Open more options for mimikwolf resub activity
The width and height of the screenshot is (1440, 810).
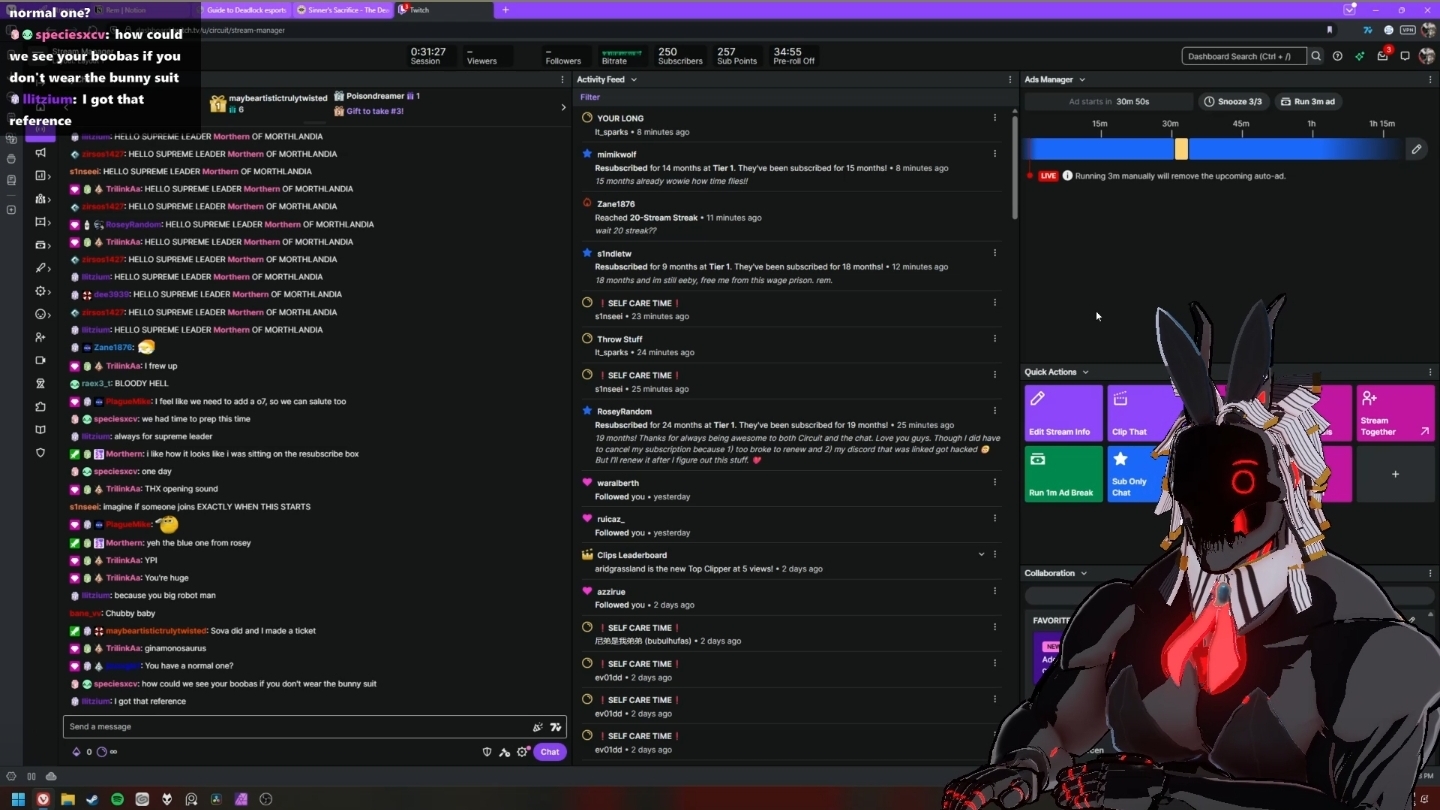pyautogui.click(x=994, y=154)
